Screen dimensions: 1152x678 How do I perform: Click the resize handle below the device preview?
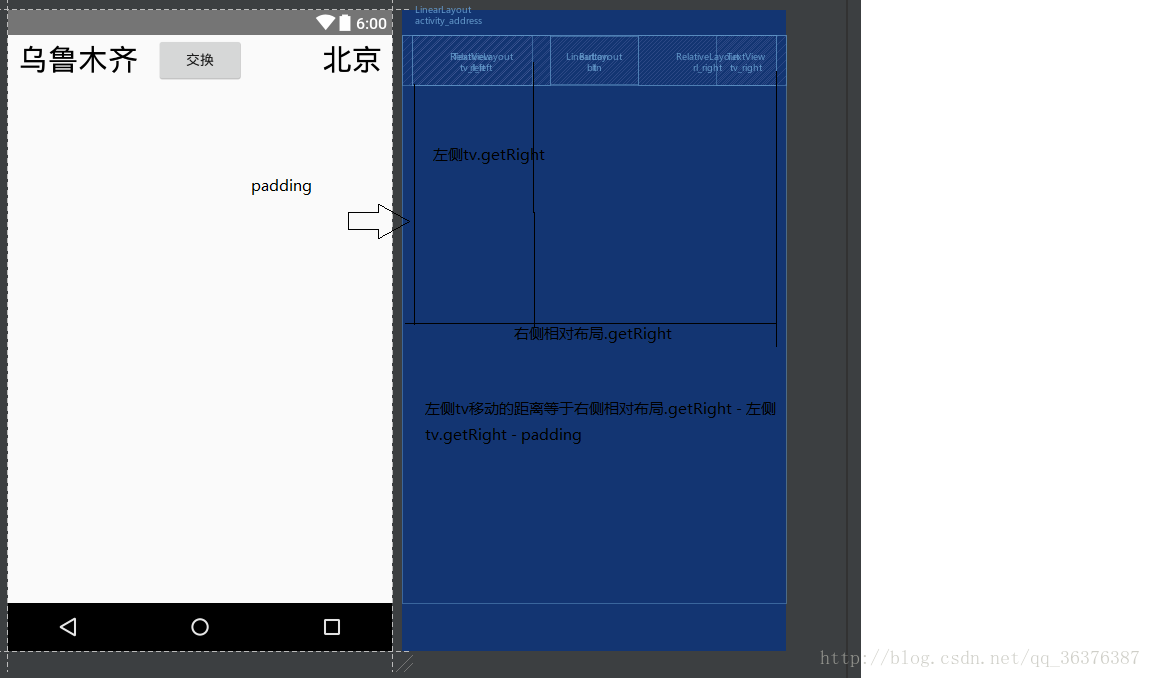coord(404,664)
